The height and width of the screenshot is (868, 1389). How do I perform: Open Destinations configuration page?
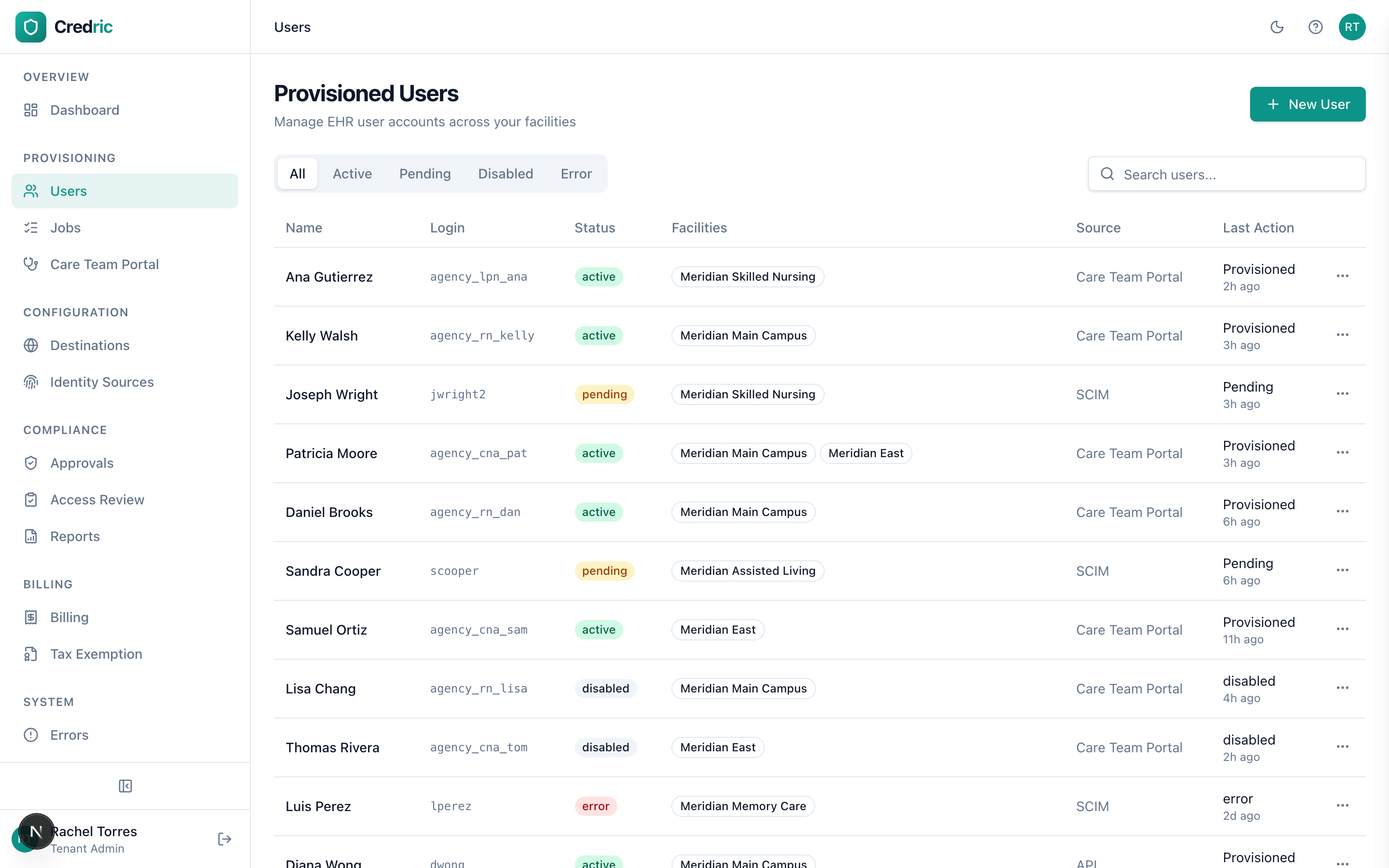pos(124,346)
